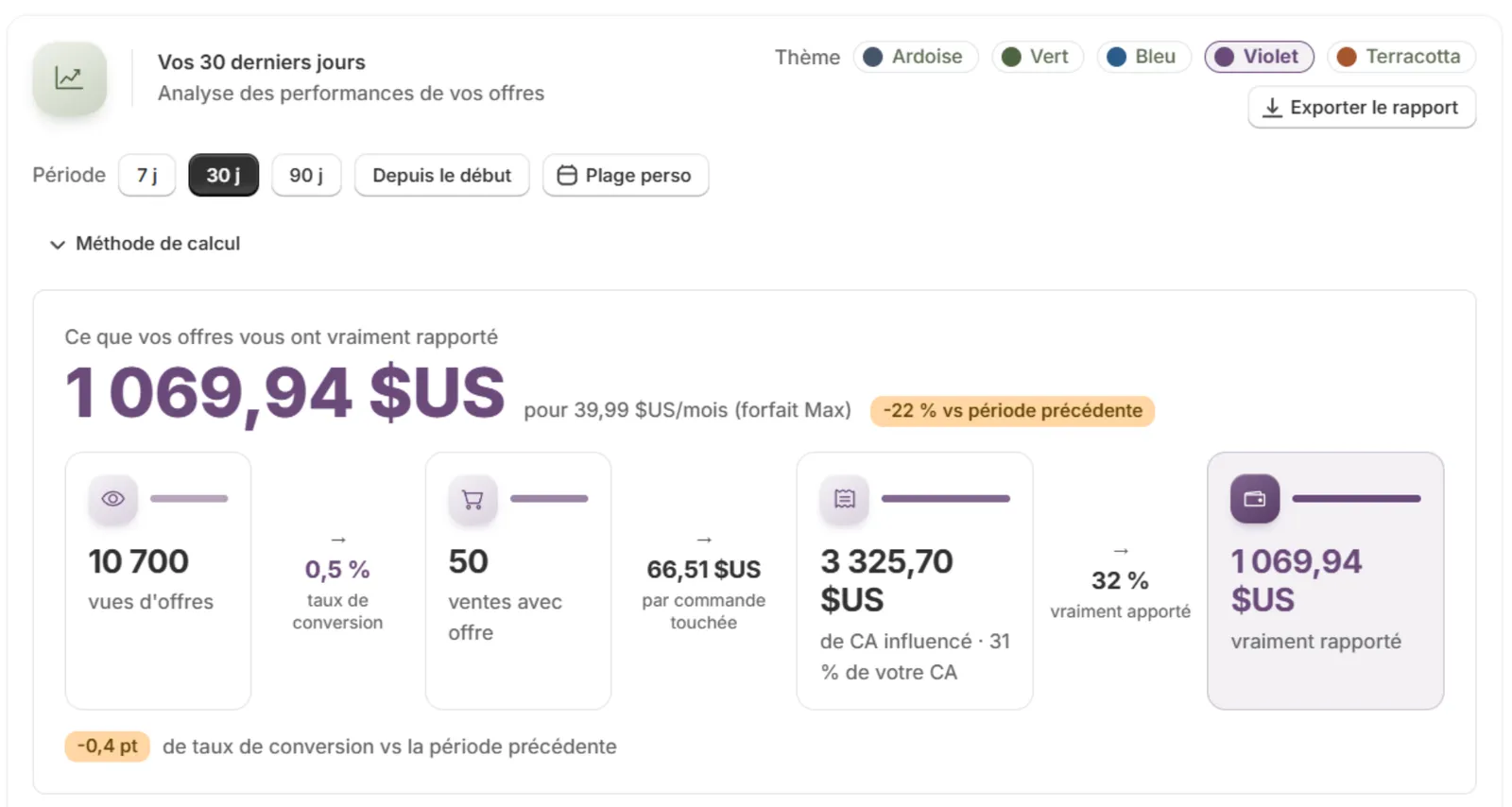Click the chevron beside Méthode de calcul
The image size is (1512, 807).
[x=58, y=245]
